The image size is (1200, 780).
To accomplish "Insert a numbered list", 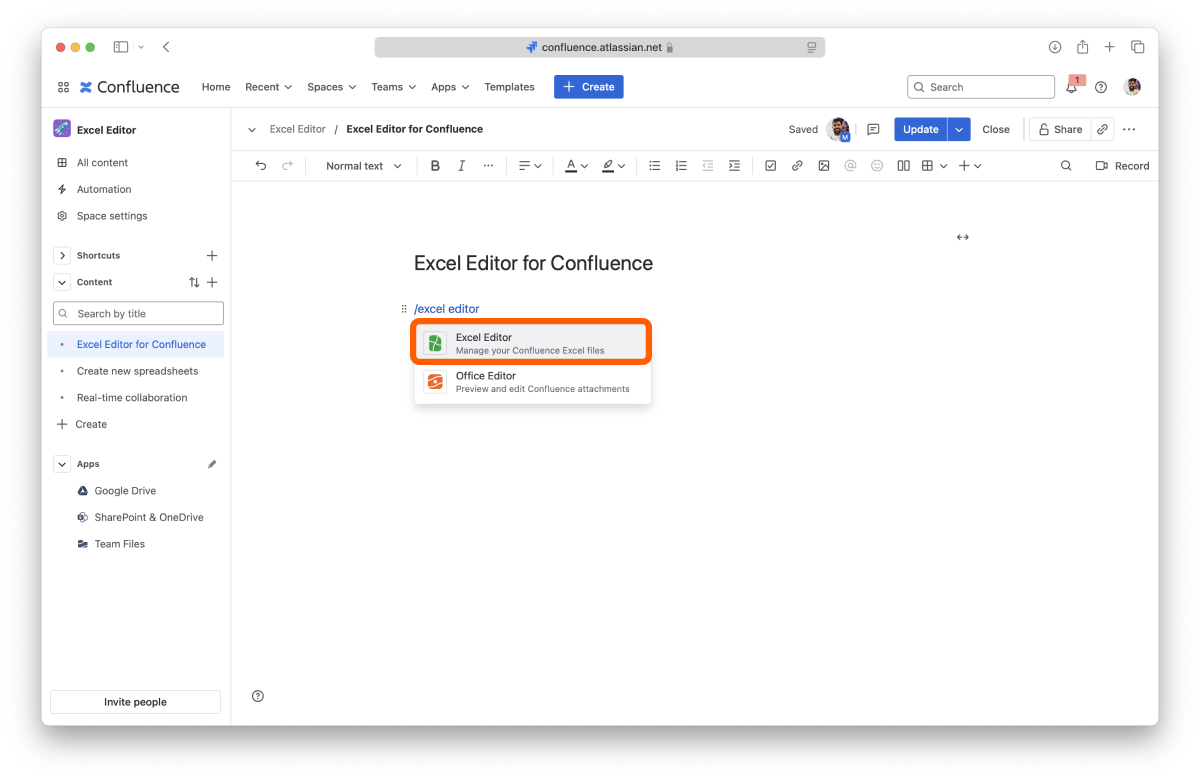I will point(681,166).
